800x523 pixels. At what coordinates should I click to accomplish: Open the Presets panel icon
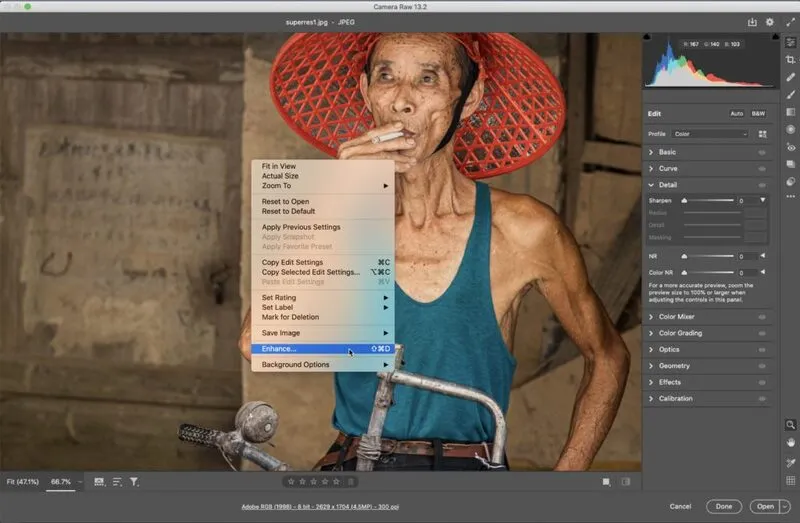click(x=790, y=181)
